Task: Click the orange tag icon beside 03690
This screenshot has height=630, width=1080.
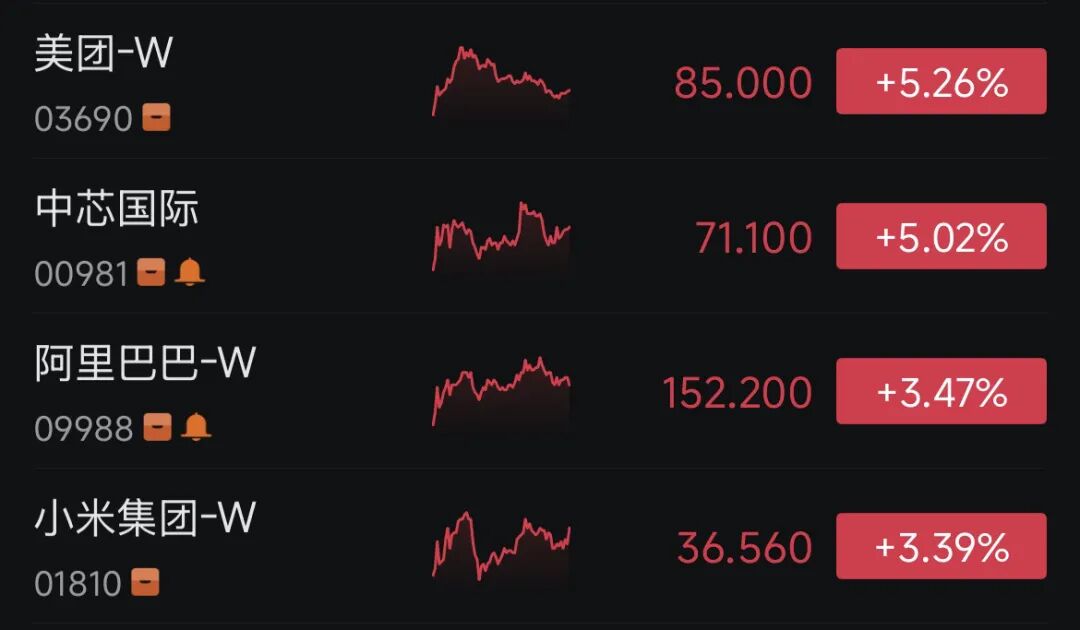Action: click(156, 118)
